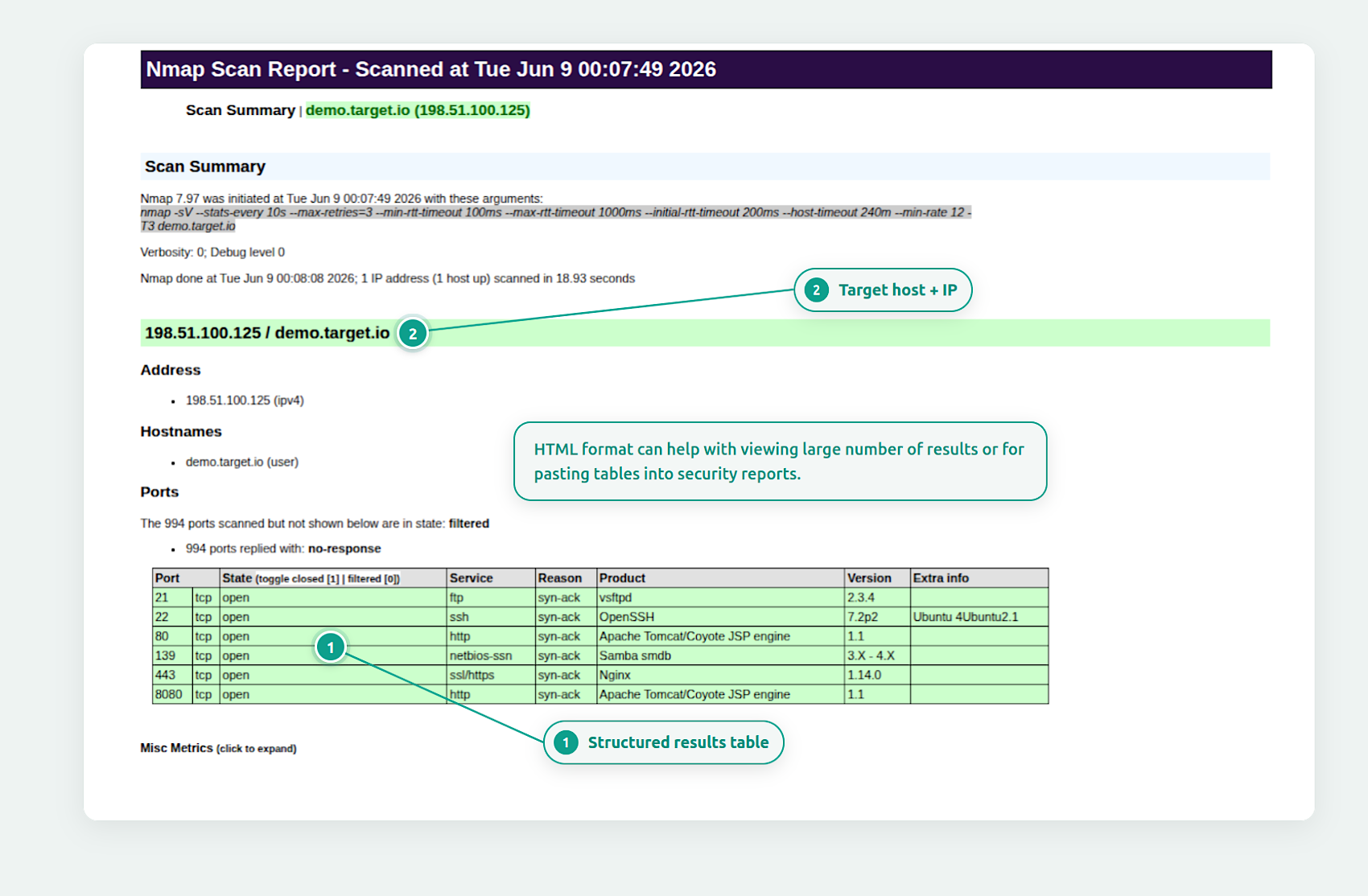
Task: Click the Samba smbd product cell
Action: 720,656
